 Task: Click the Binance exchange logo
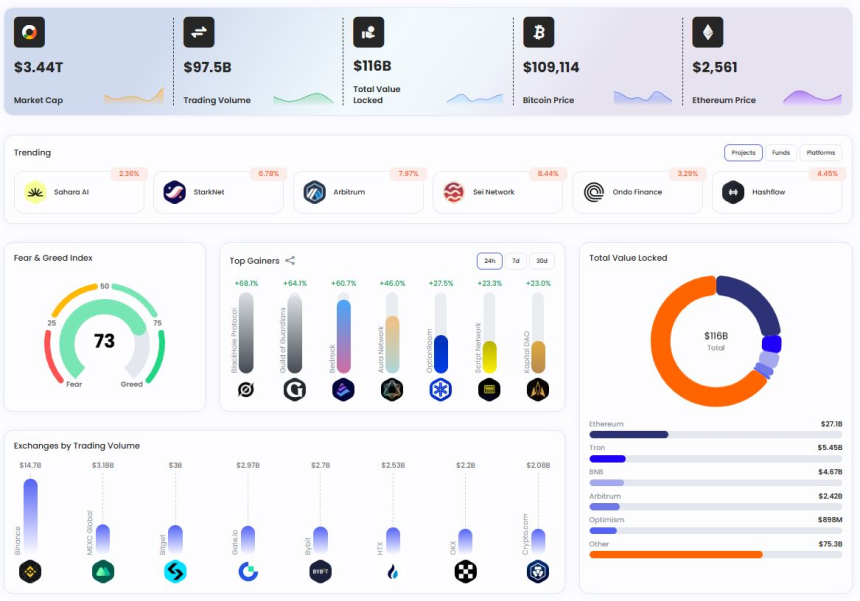pos(30,572)
